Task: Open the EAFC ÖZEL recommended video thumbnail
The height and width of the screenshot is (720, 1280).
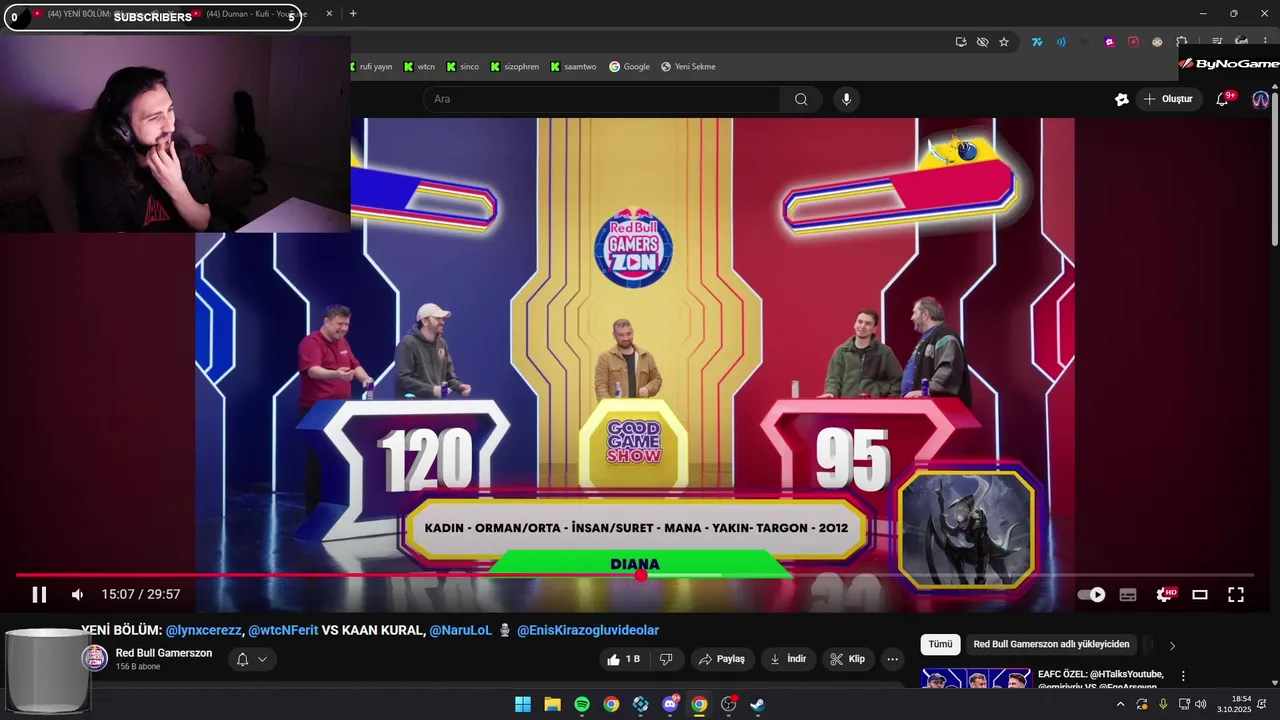Action: tap(976, 678)
